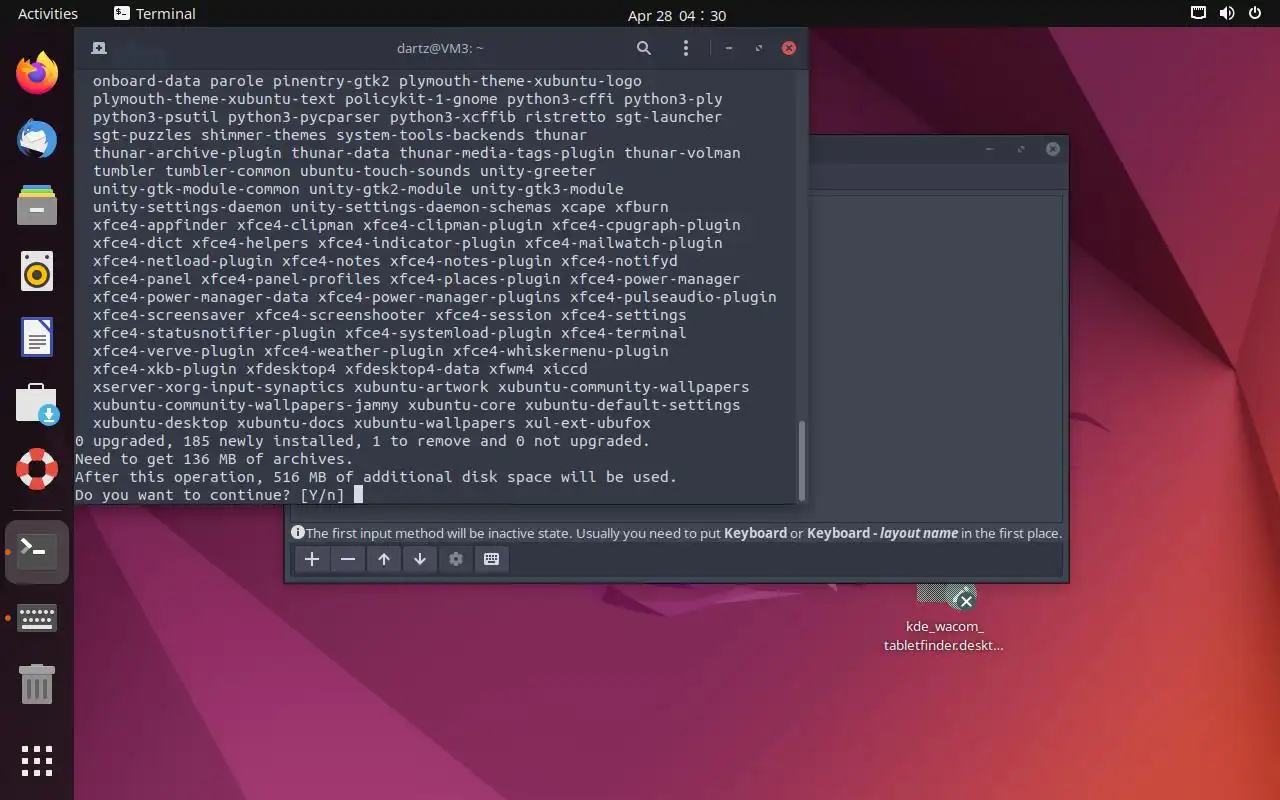
Task: Click the screen indicator icon in top bar
Action: (1198, 14)
